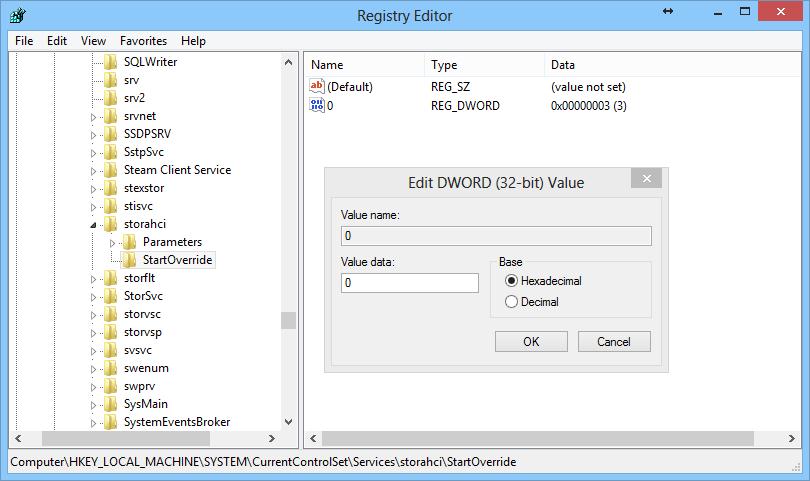Click the (Default) string value icon
Viewport: 810px width, 481px height.
[x=317, y=86]
